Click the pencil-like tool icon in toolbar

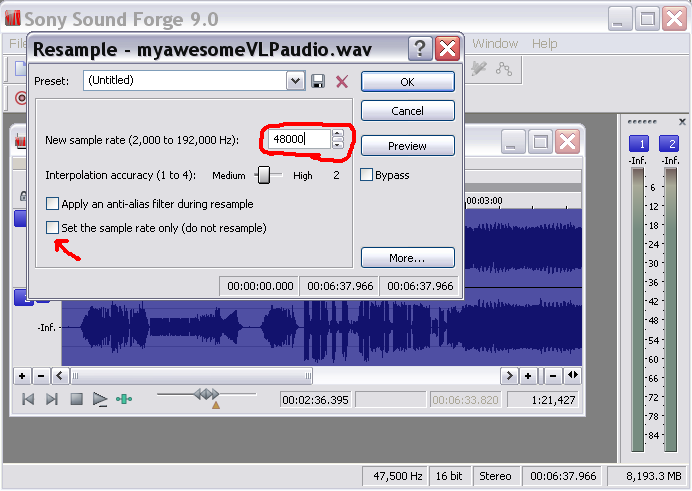click(x=478, y=68)
